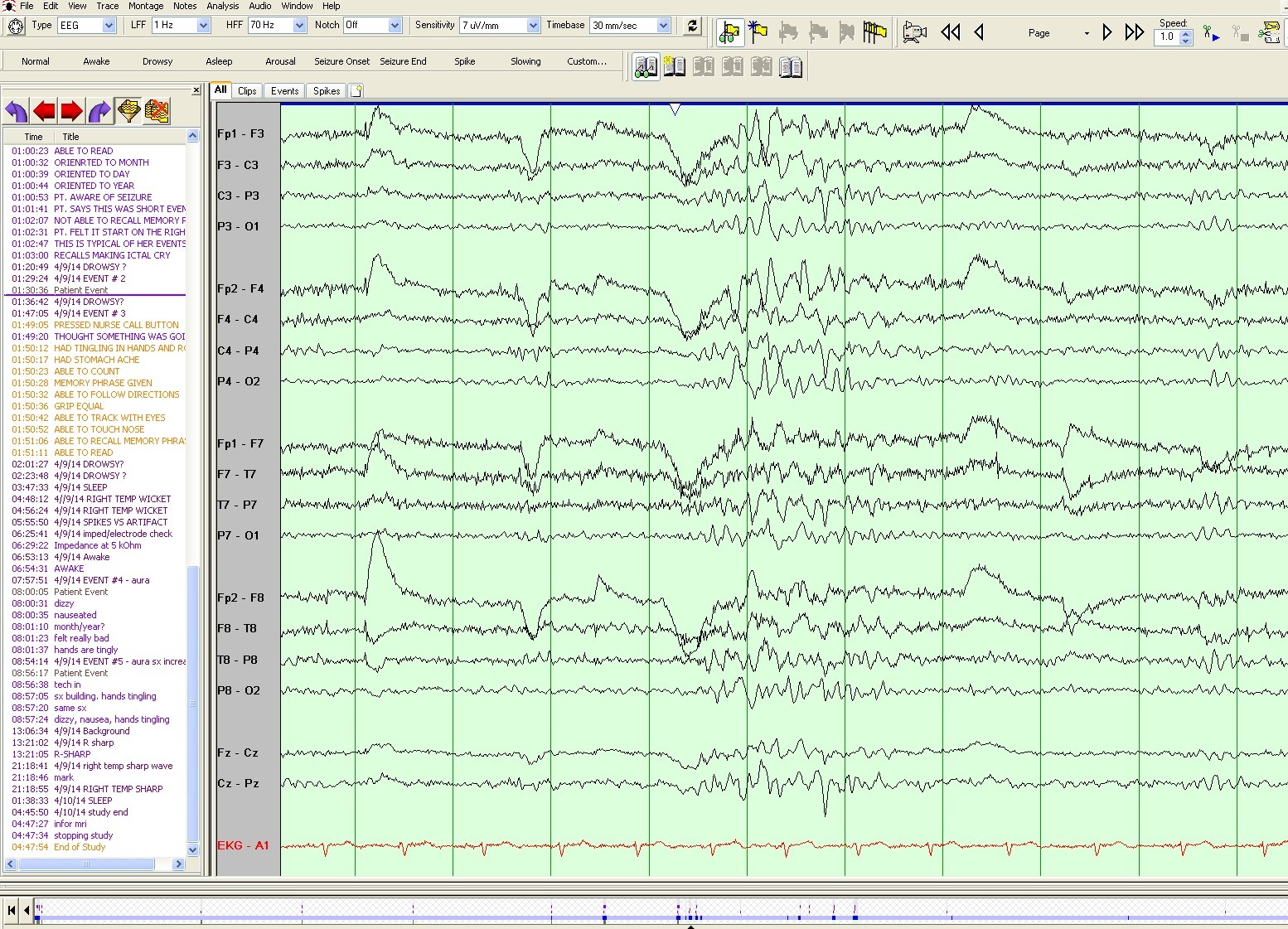This screenshot has height=929, width=1288.
Task: Expand the Timebase dropdown list
Action: pos(663,26)
